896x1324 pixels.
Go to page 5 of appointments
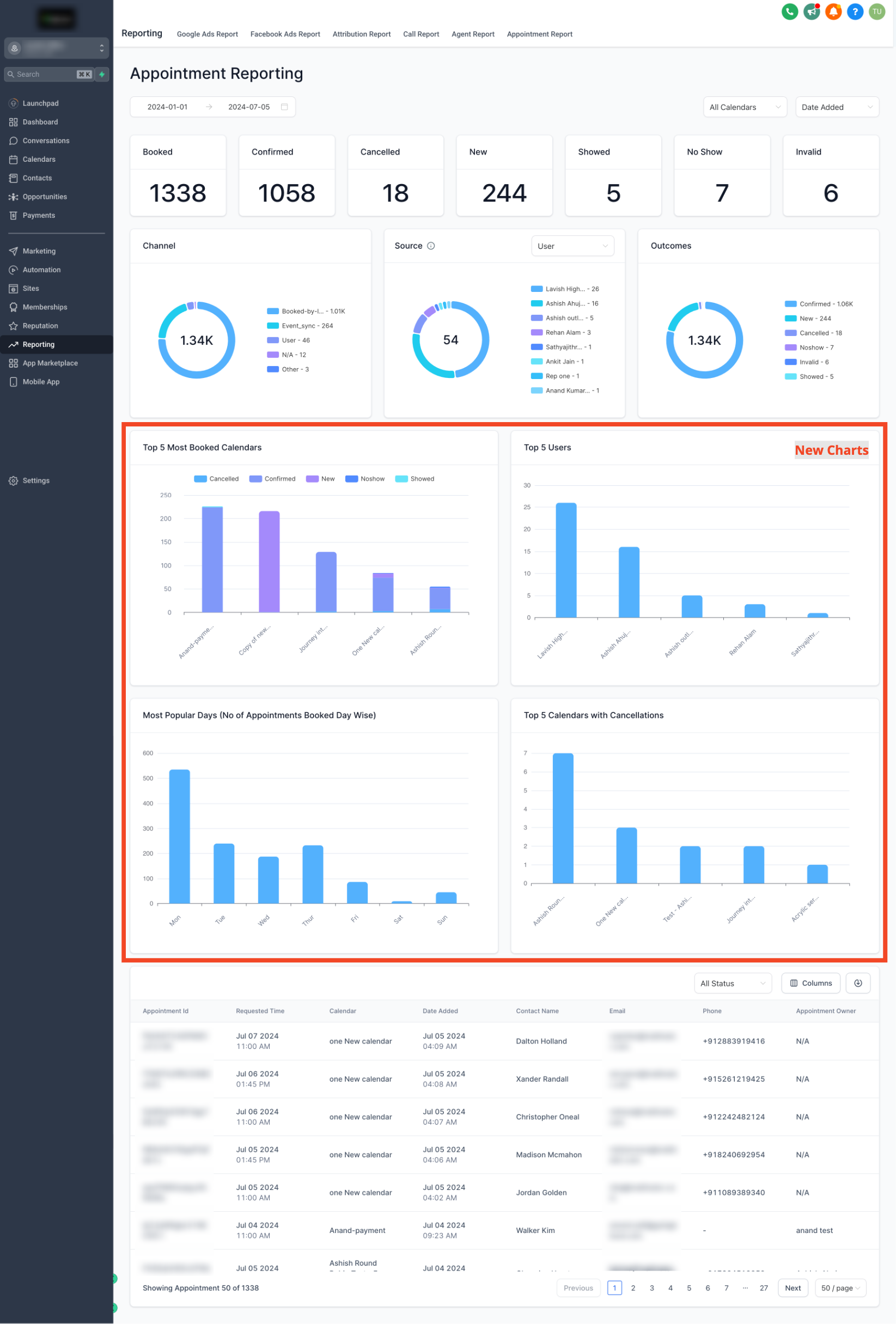[x=688, y=1288]
